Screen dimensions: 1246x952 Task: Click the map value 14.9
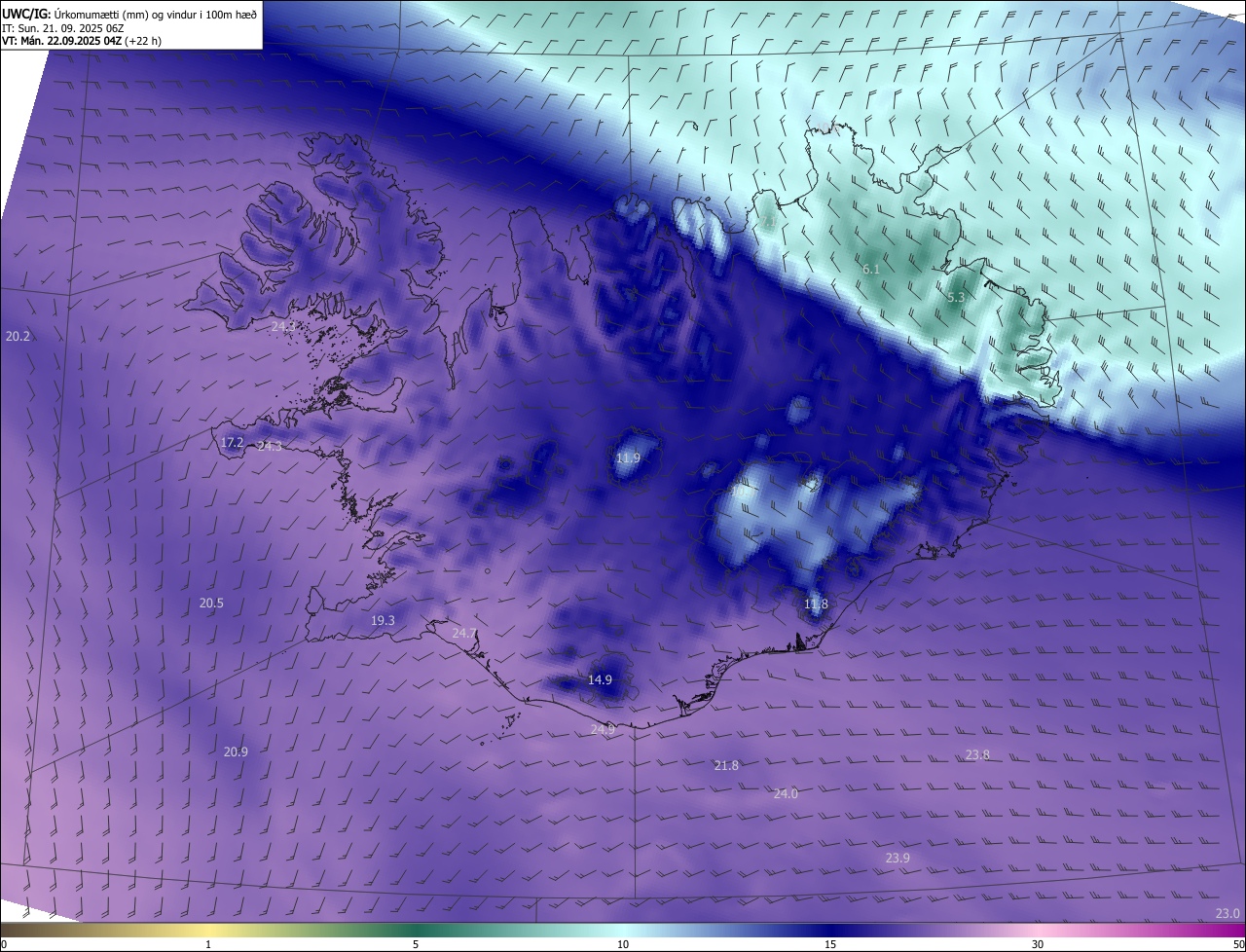coord(600,679)
